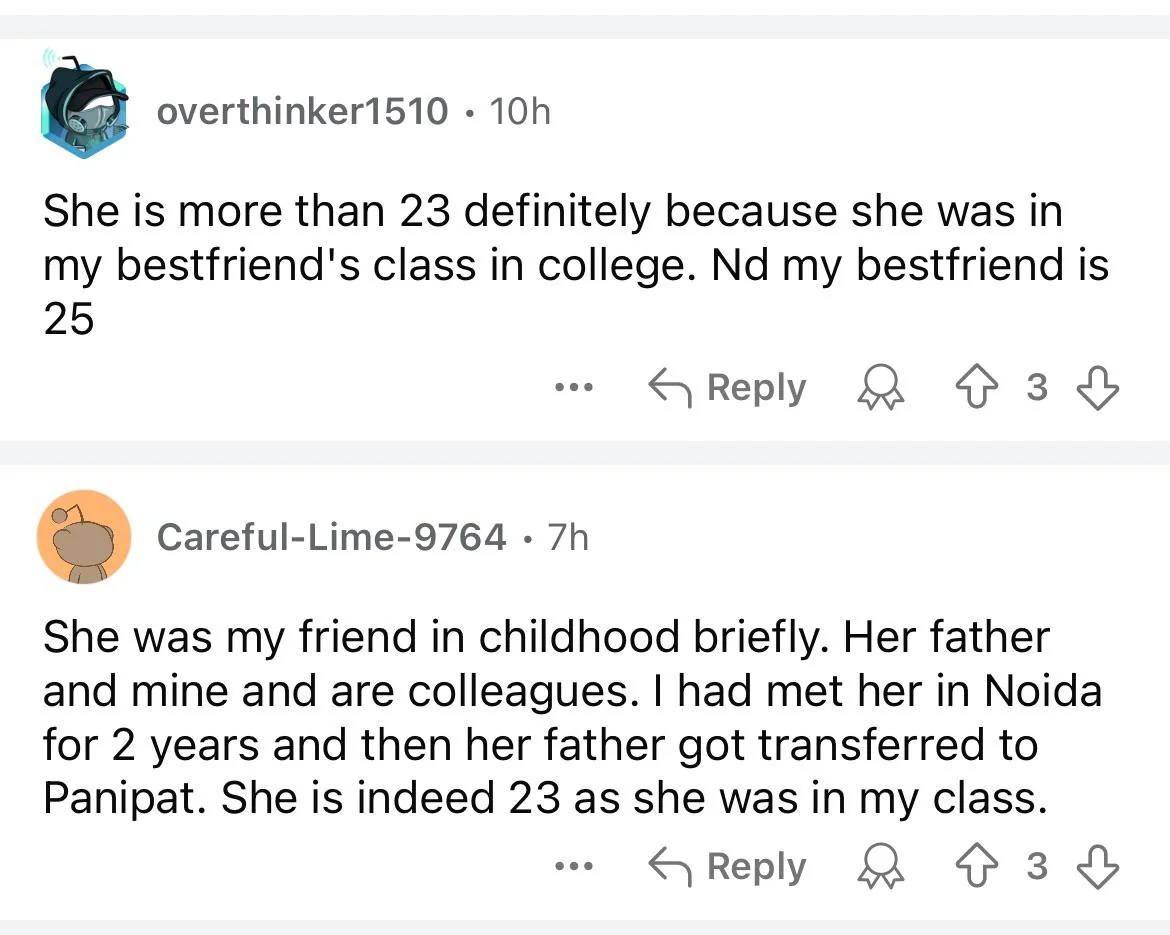Reply to overthinker1510's comment
Image resolution: width=1170 pixels, height=935 pixels.
pos(728,388)
